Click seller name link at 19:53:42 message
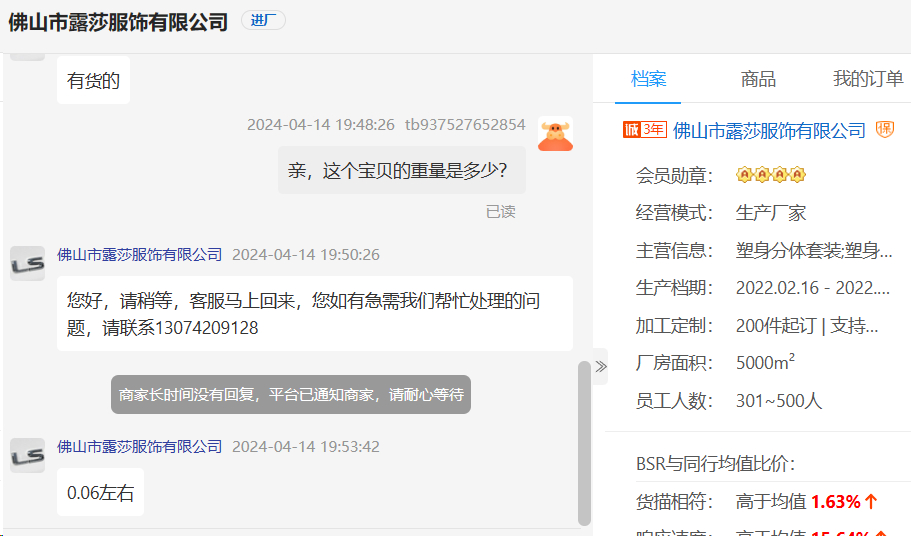 point(139,446)
